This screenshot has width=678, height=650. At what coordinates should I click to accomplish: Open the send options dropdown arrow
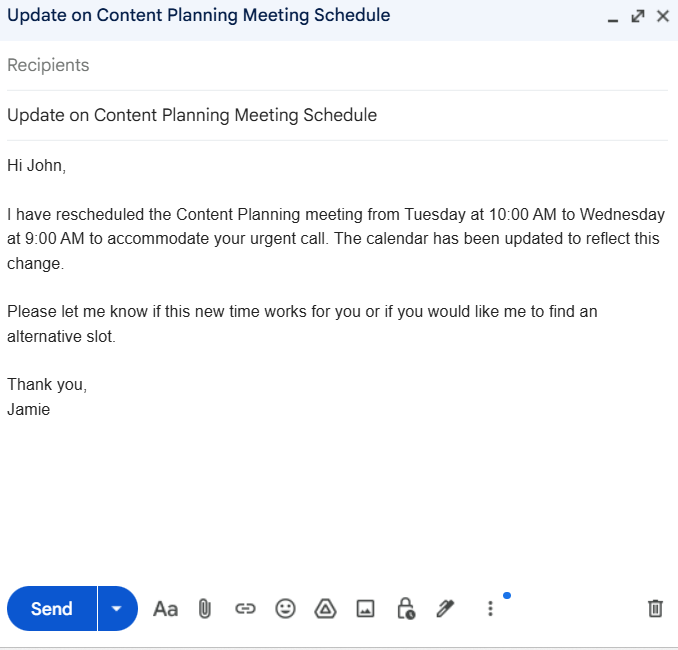118,608
